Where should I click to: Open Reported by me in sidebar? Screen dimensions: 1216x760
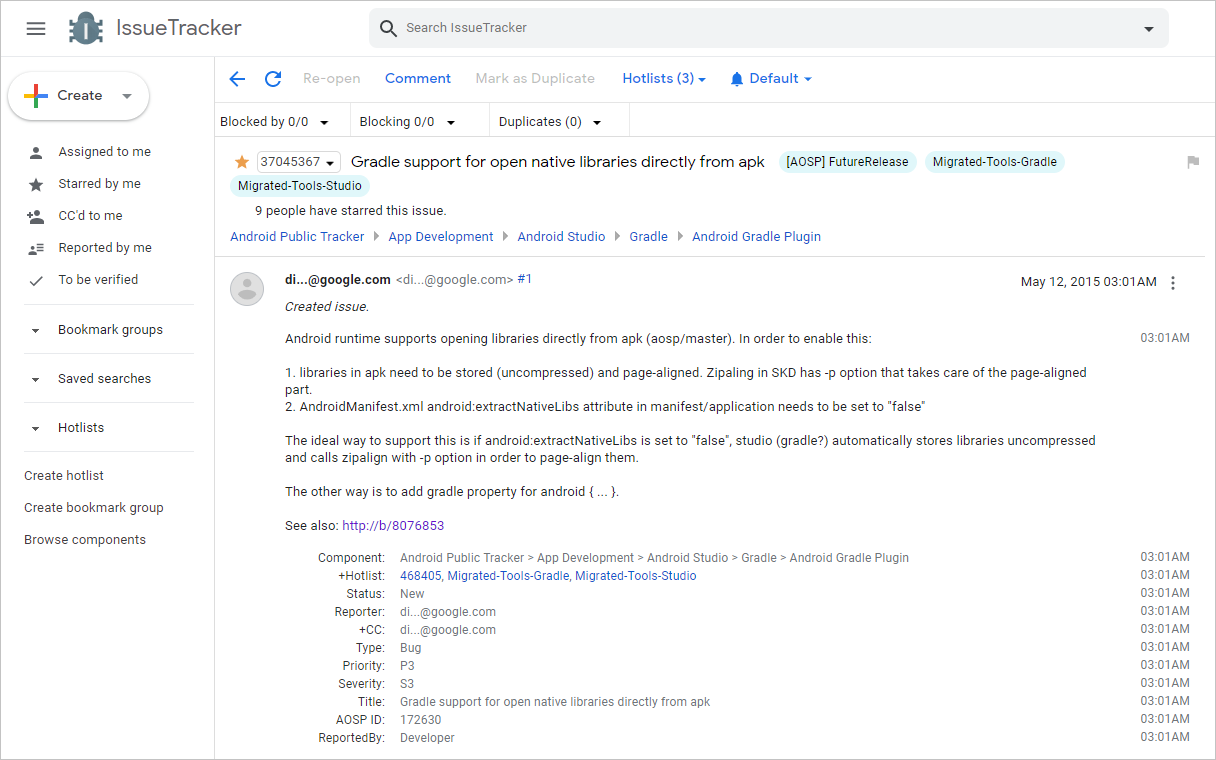coord(105,248)
